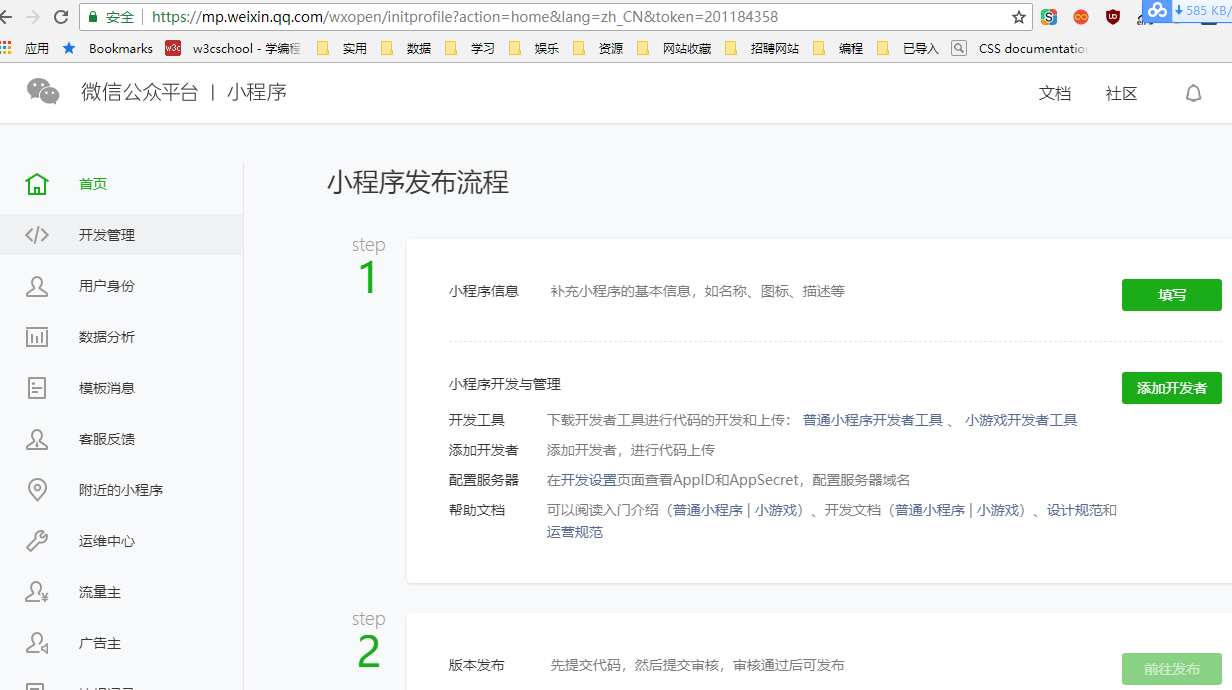The height and width of the screenshot is (690, 1232).
Task: Click the blue cloud download widget icon
Action: click(x=1157, y=10)
